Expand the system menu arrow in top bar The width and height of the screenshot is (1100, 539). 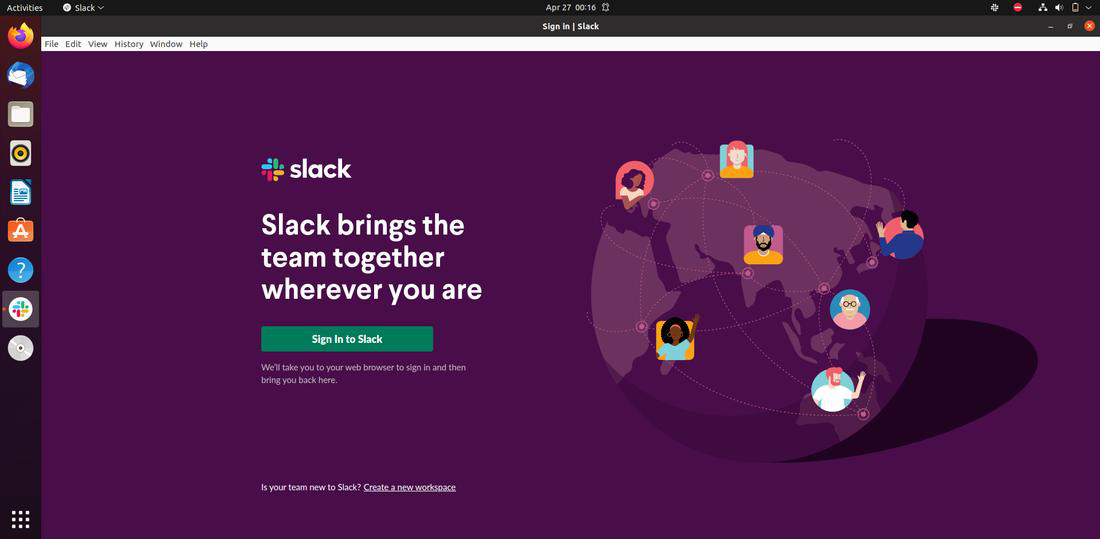(1089, 8)
